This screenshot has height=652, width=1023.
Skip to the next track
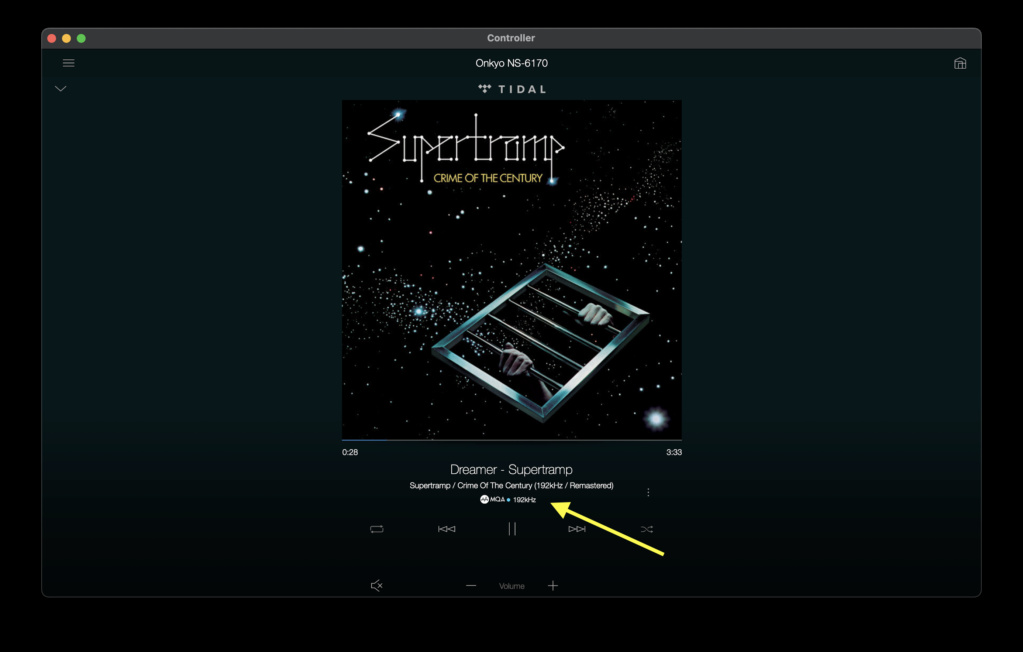pyautogui.click(x=577, y=529)
